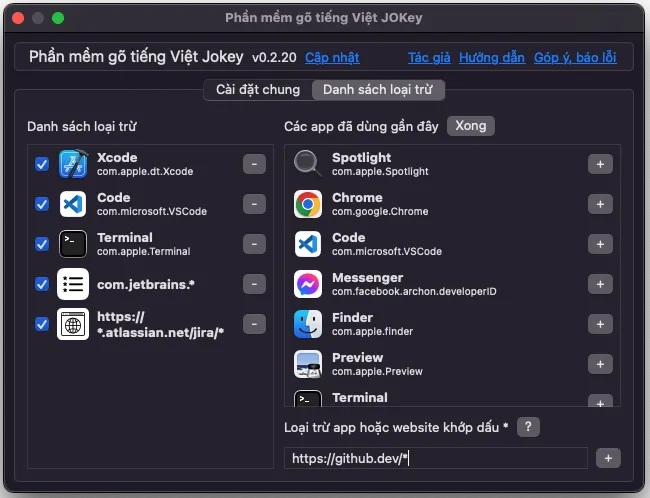The width and height of the screenshot is (650, 498).
Task: Click the Preview icon in recent apps
Action: pyautogui.click(x=308, y=364)
